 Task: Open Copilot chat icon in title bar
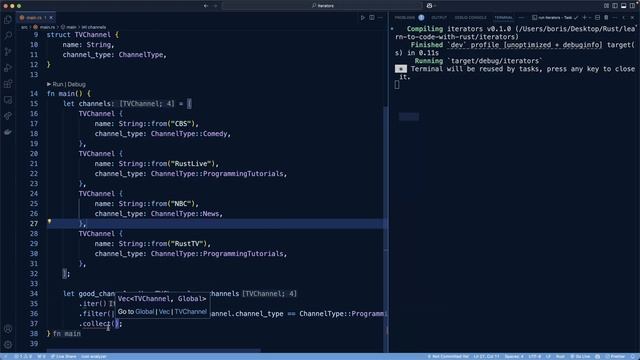[x=429, y=6]
